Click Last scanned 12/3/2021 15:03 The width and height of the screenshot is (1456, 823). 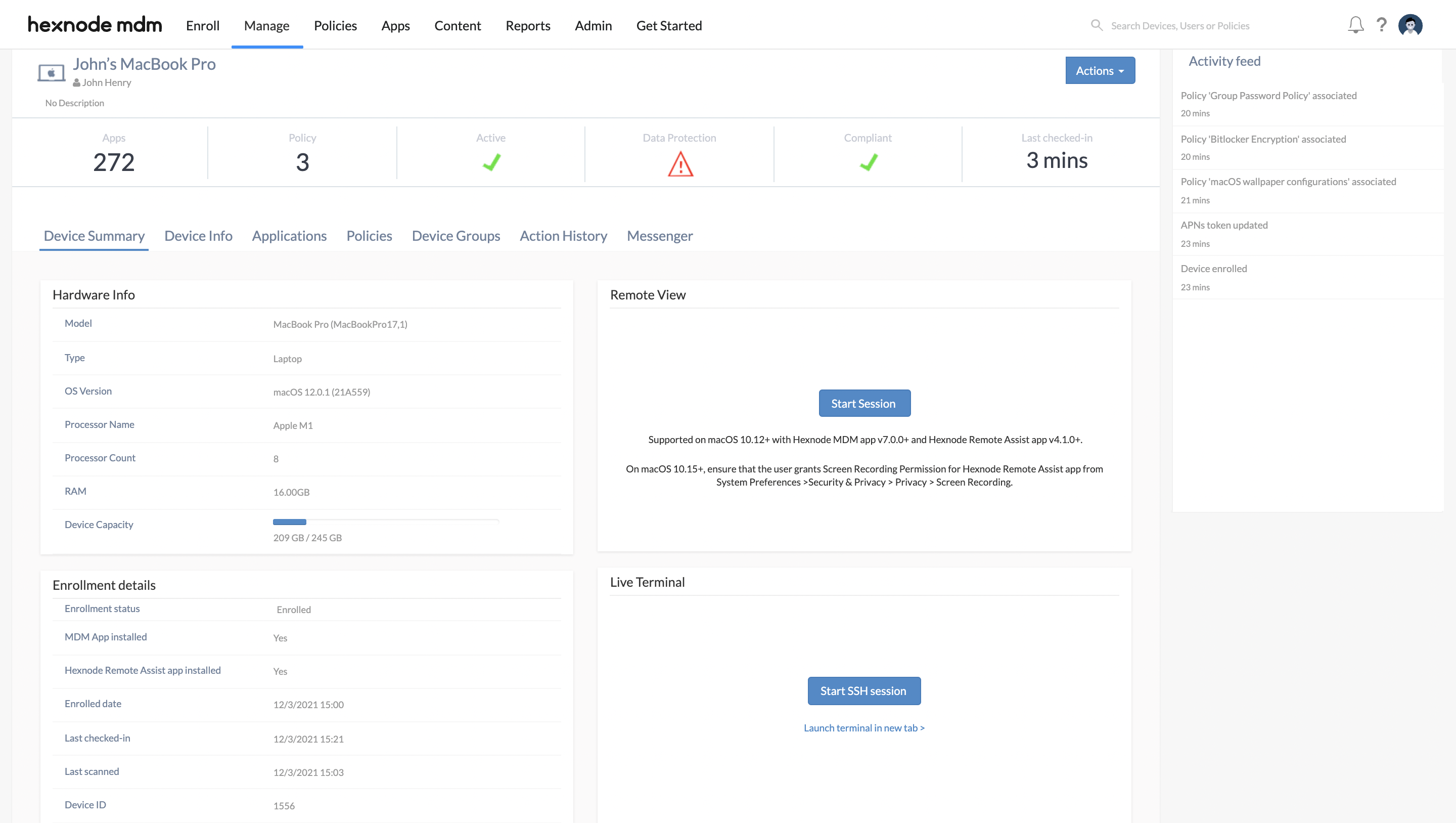(x=308, y=772)
